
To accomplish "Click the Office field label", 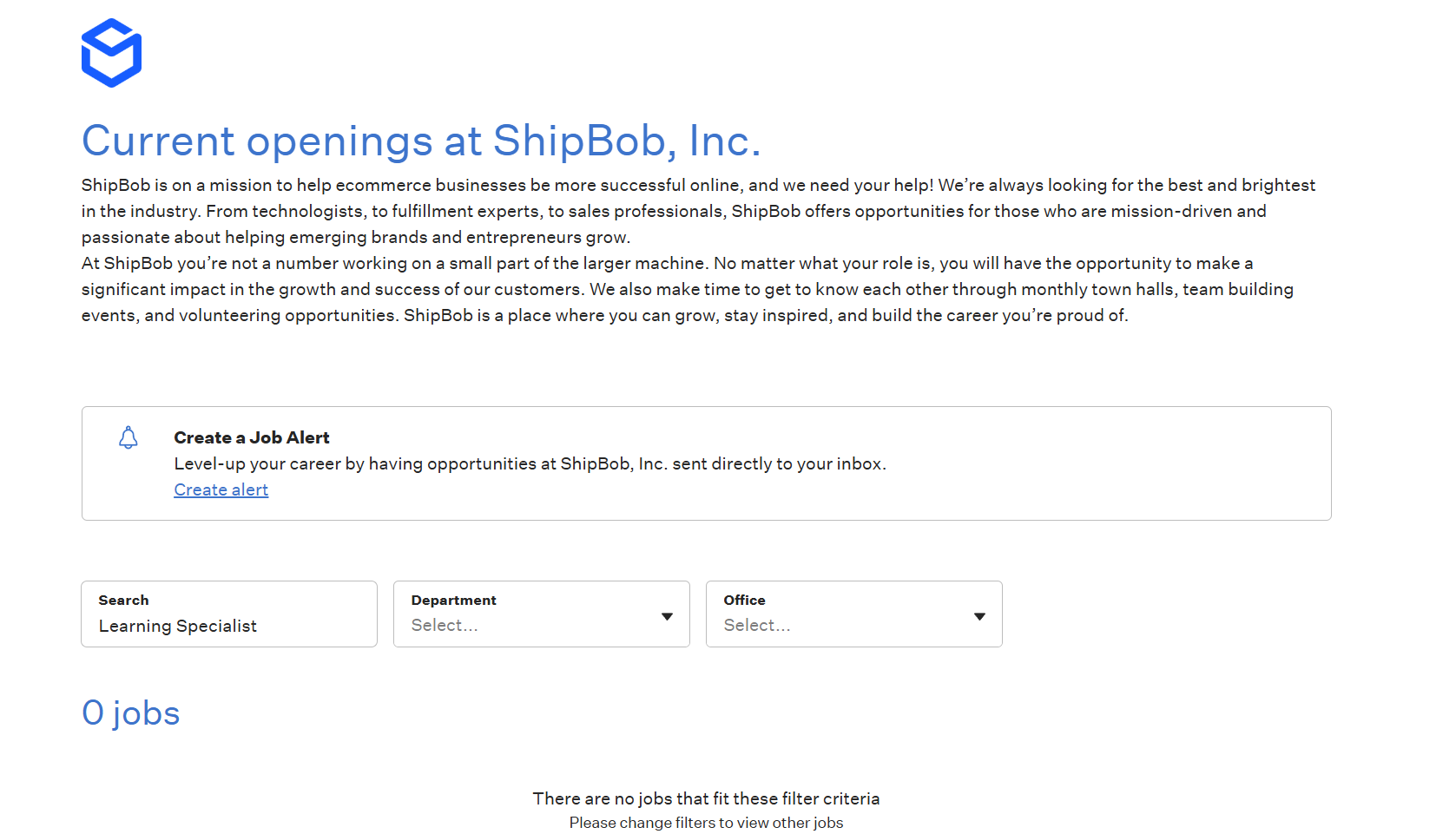I will tap(745, 600).
